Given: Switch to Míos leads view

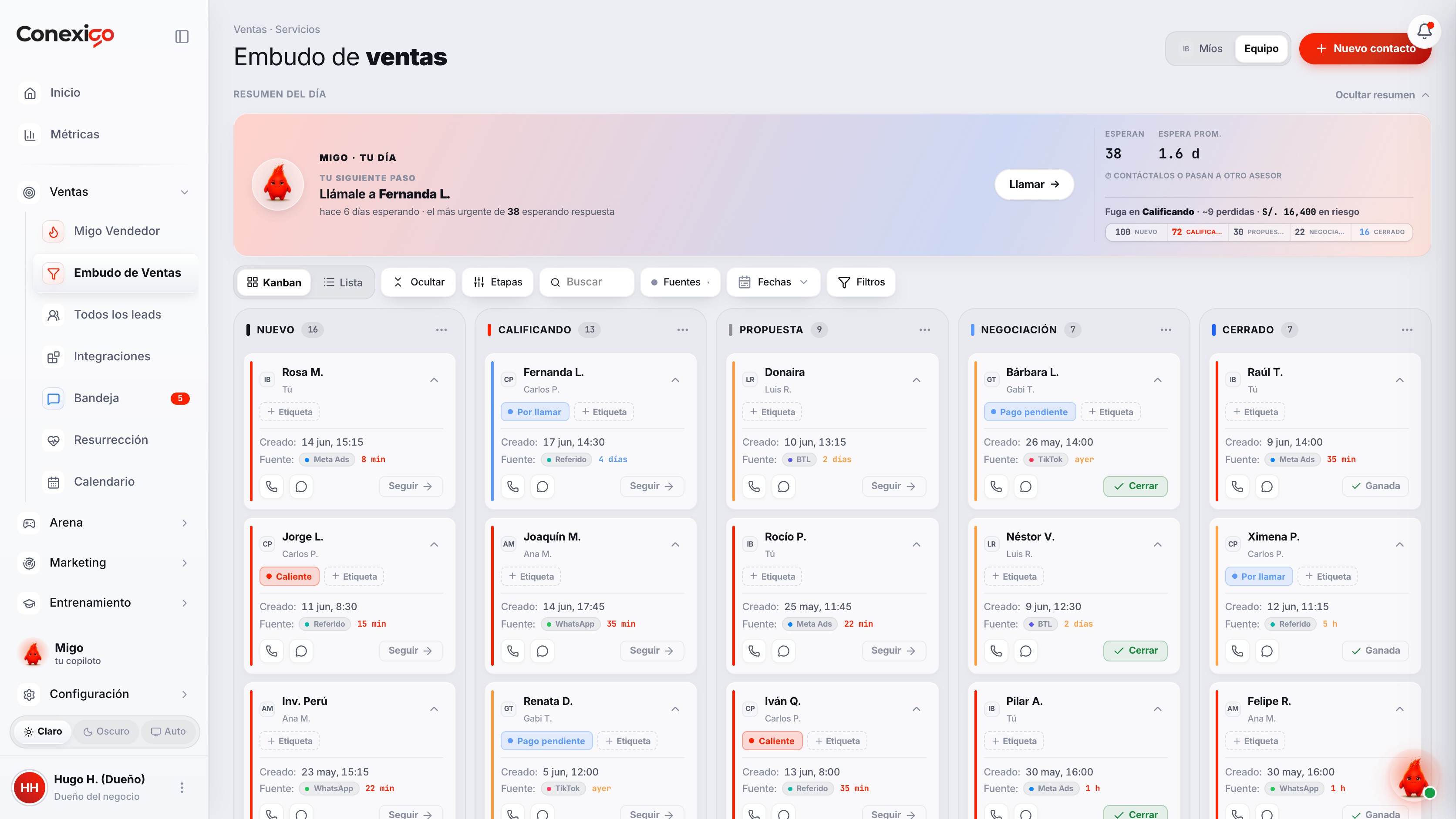Looking at the screenshot, I should tap(1202, 49).
